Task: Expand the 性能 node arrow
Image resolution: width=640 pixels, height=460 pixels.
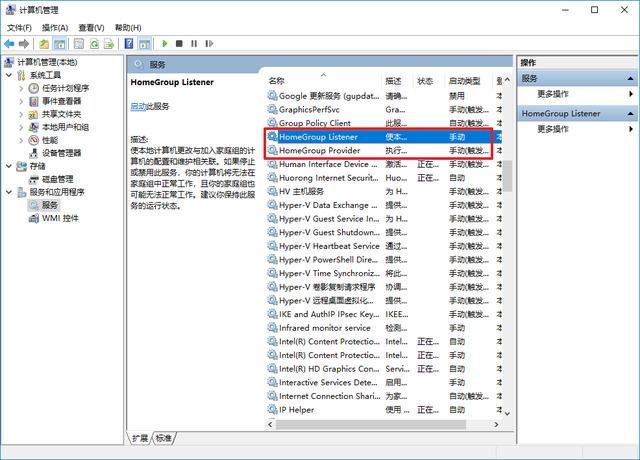Action: 21,140
